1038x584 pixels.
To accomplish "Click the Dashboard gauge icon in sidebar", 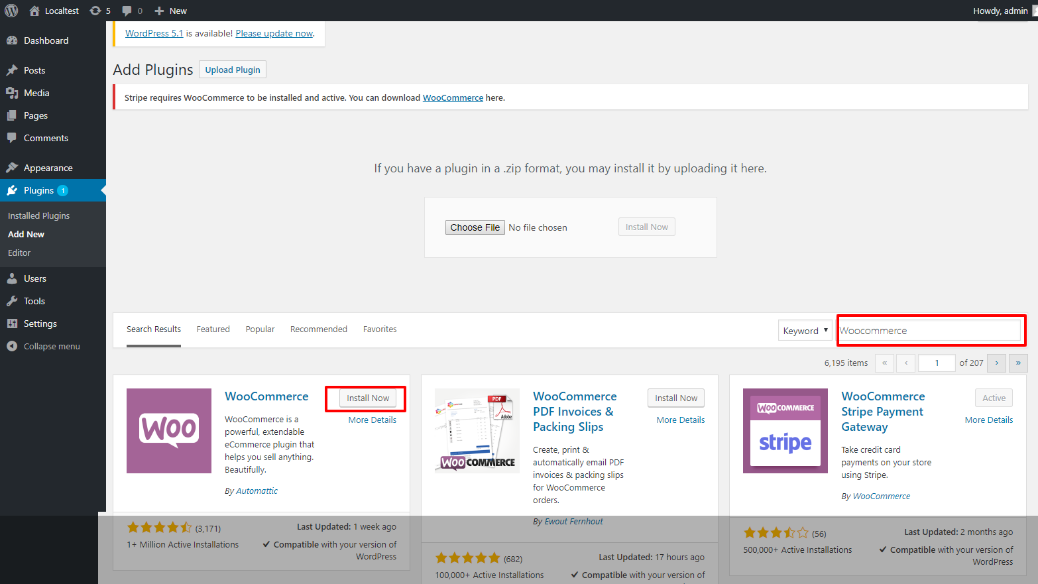I will click(12, 40).
